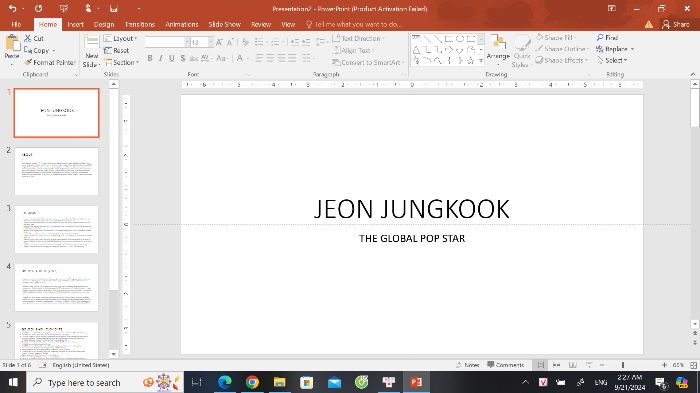Toggle Italic text formatting

pyautogui.click(x=161, y=58)
